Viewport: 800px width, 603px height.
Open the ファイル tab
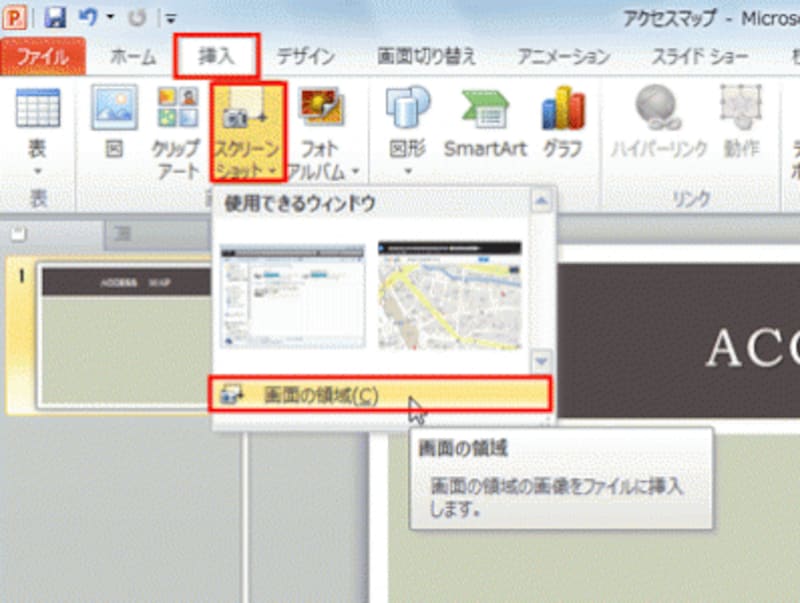click(43, 56)
